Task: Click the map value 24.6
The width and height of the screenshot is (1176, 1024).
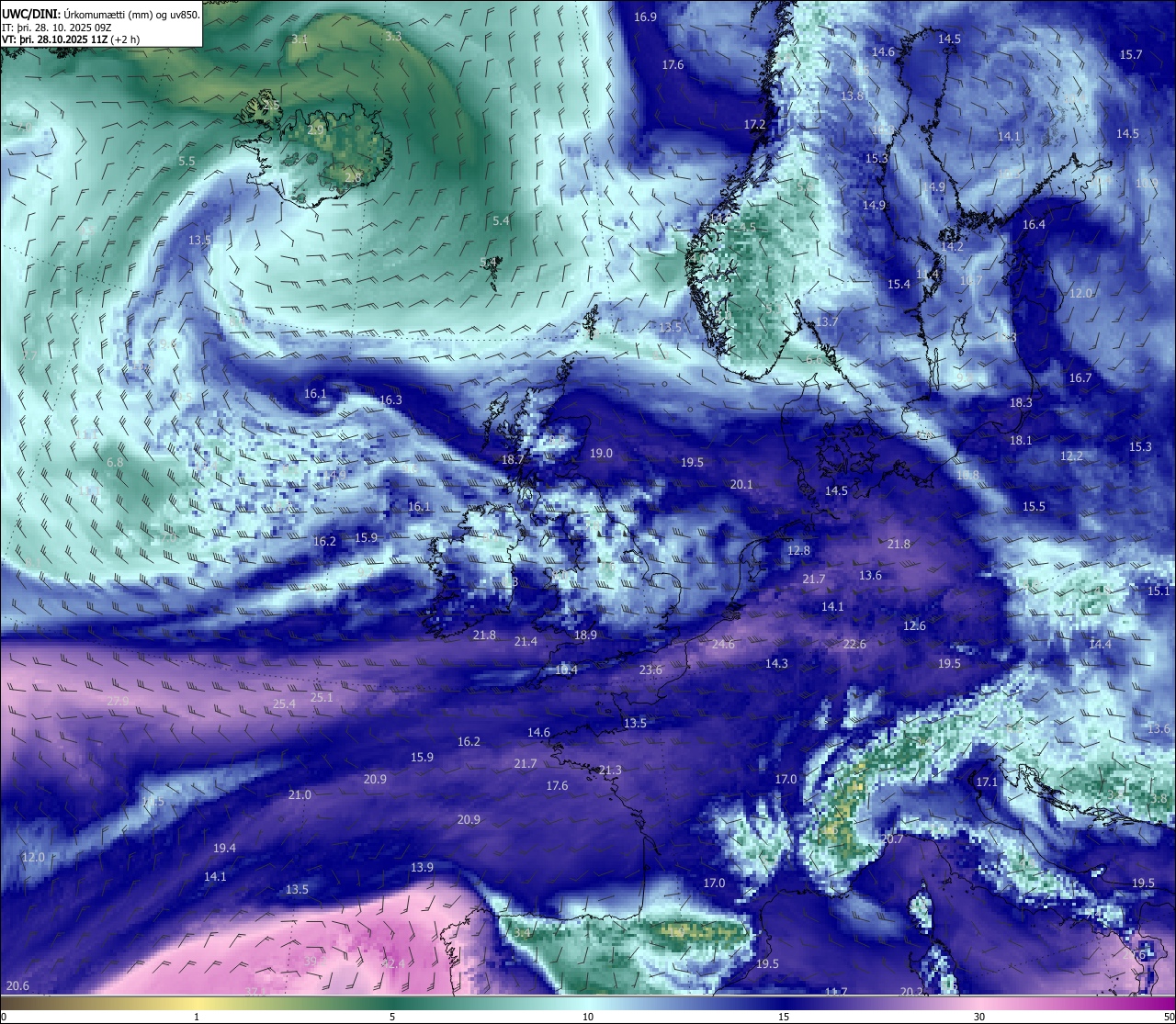Action: tap(723, 645)
